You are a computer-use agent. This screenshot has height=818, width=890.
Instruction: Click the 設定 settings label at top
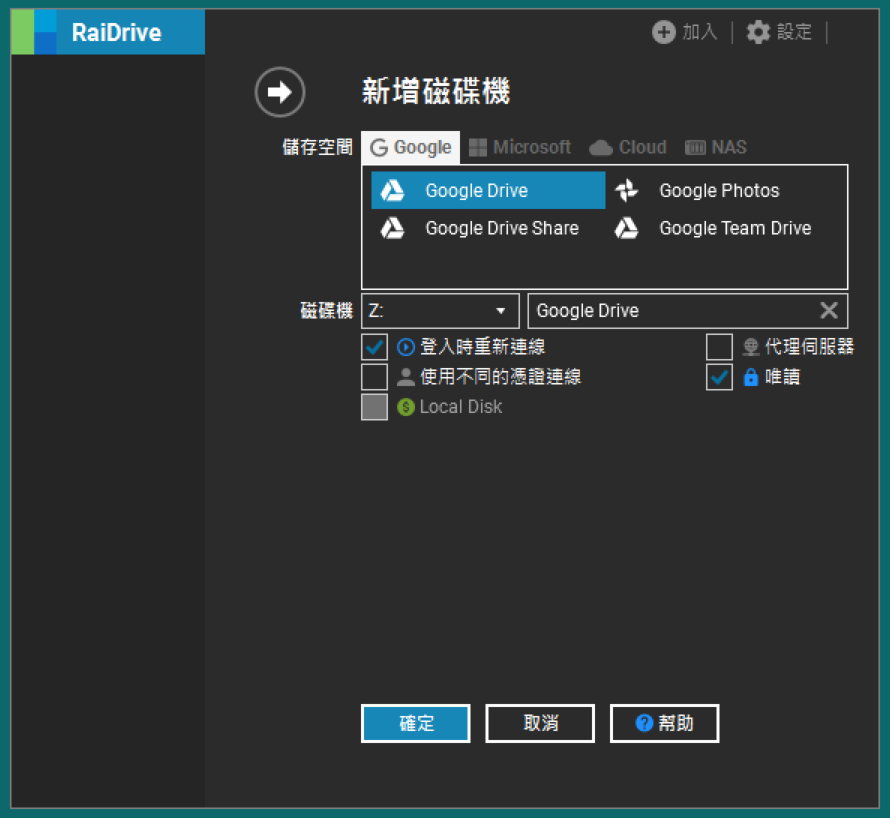[x=795, y=32]
